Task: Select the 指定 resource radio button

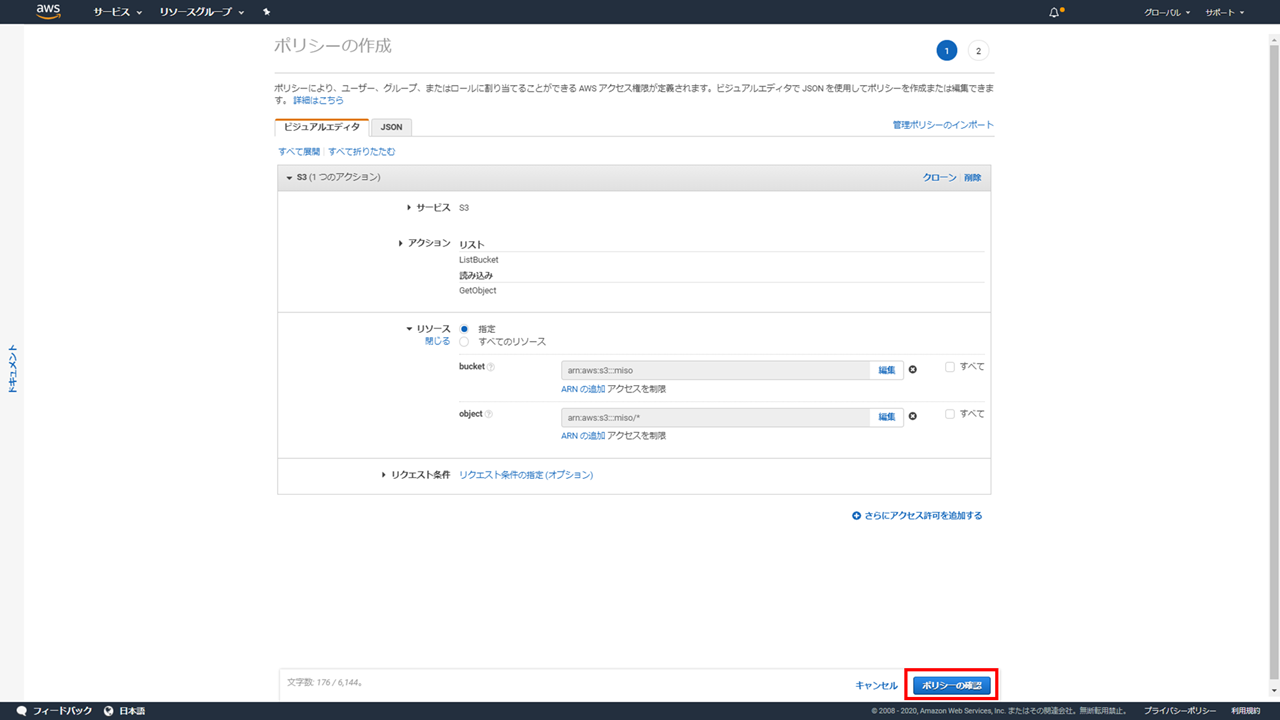Action: [464, 329]
